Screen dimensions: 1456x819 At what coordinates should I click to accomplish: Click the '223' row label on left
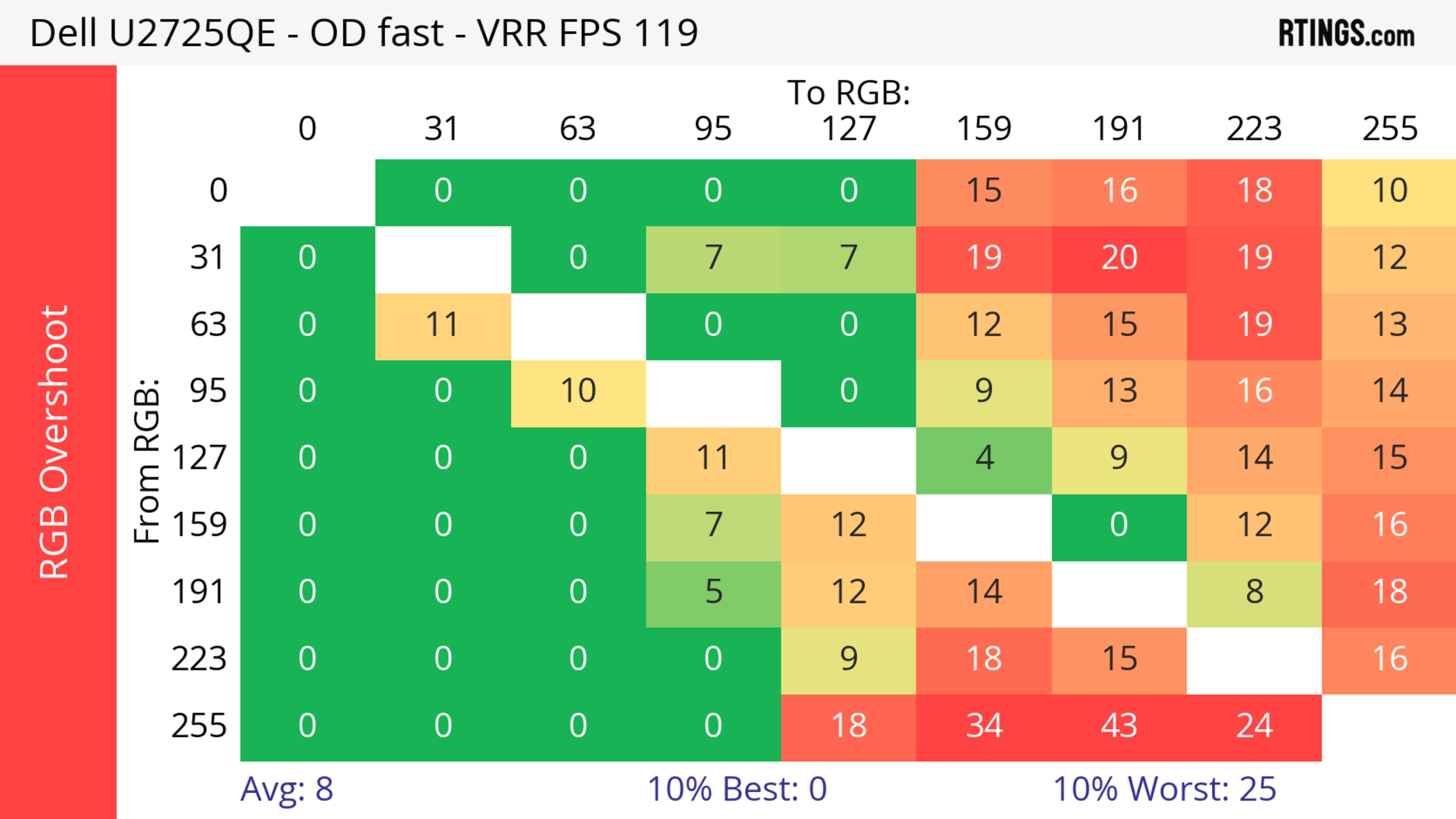point(199,659)
